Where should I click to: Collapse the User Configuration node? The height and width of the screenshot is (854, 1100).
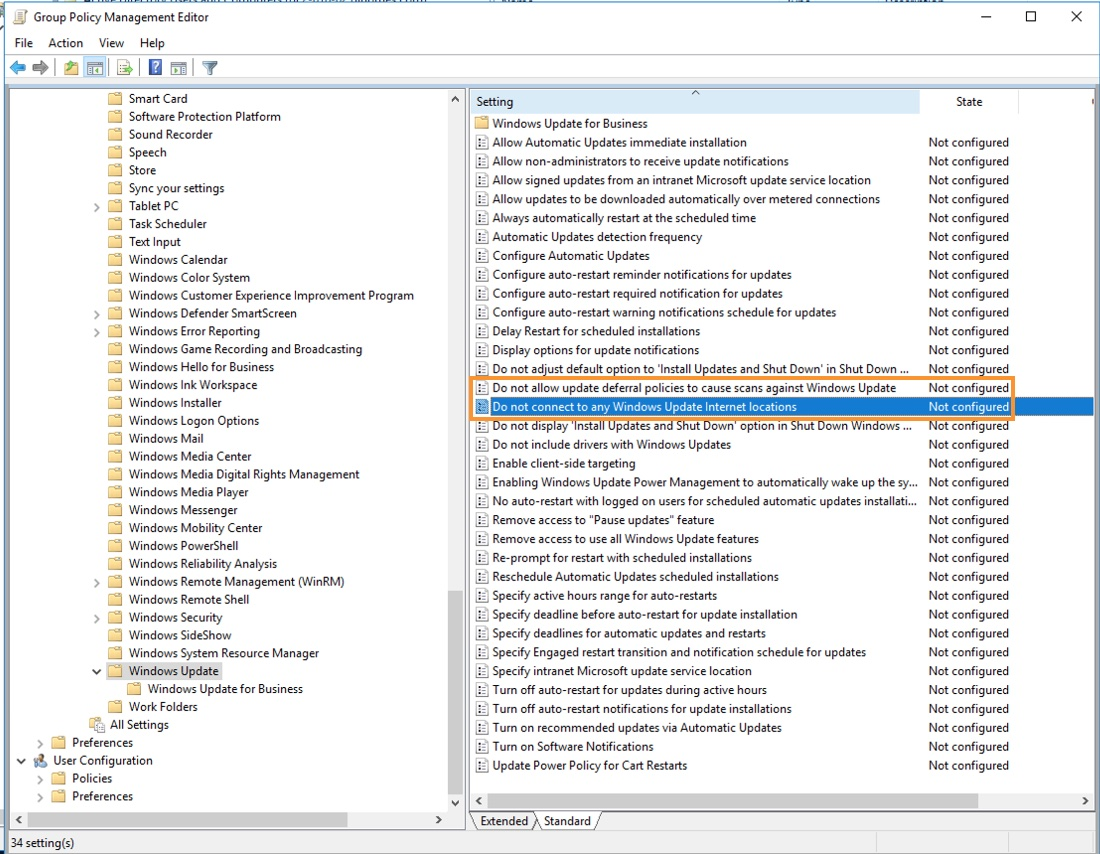click(x=21, y=760)
